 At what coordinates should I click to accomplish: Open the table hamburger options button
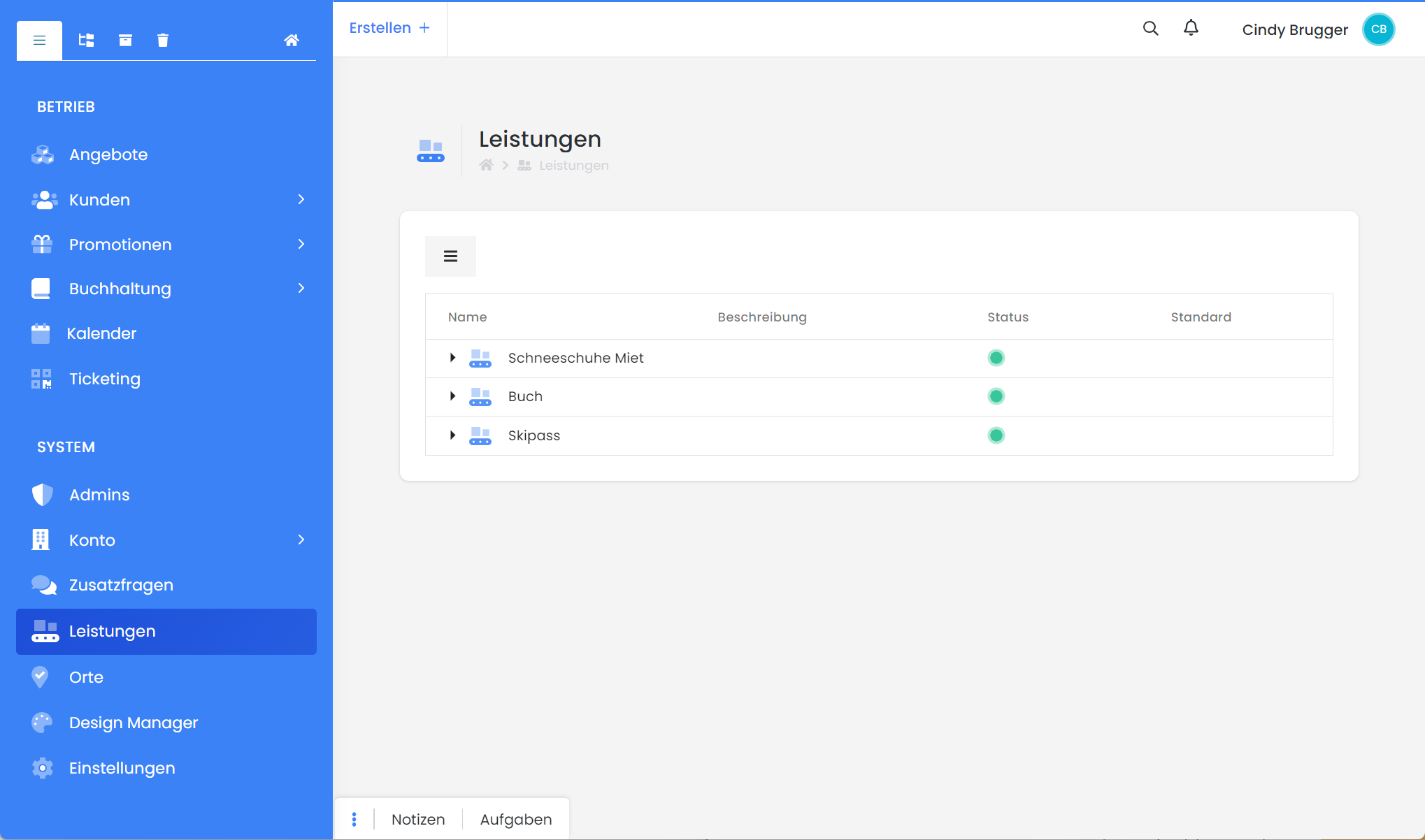click(x=450, y=256)
